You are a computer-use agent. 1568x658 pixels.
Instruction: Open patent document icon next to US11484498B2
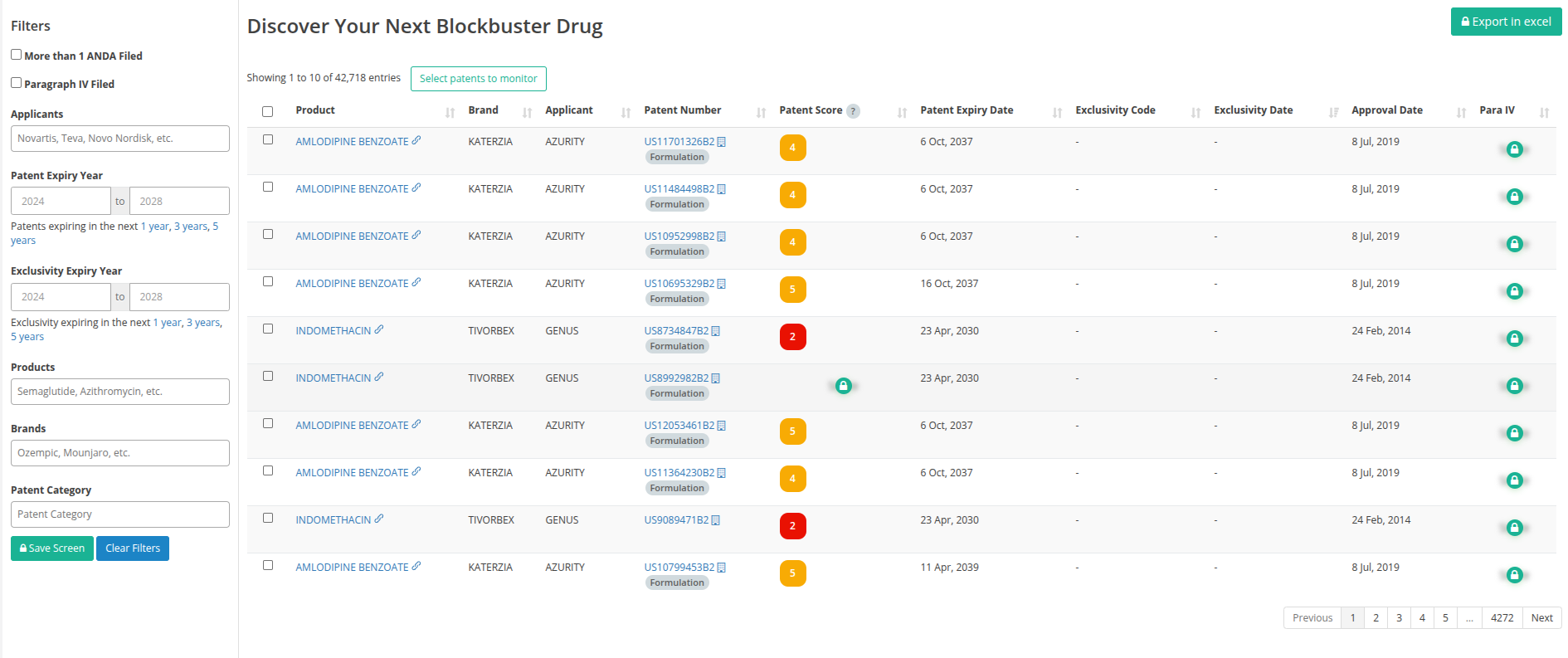pyautogui.click(x=721, y=189)
